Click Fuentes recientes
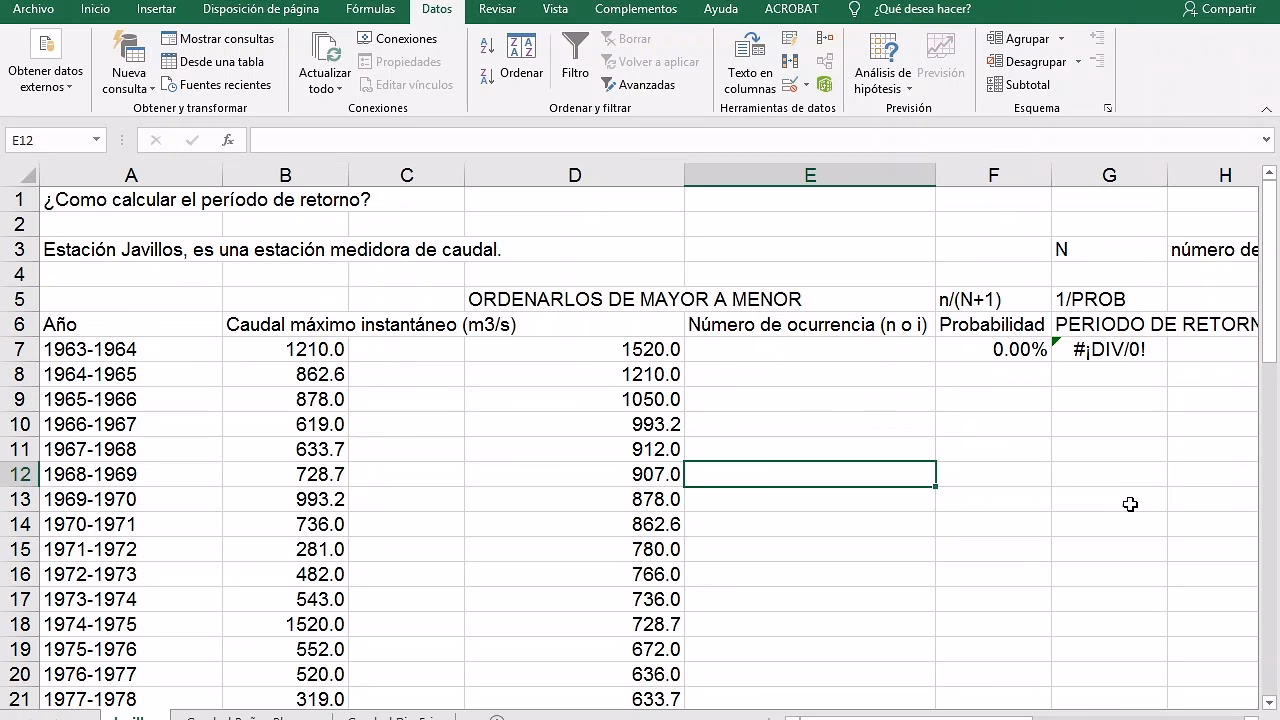This screenshot has width=1280, height=720. [226, 85]
